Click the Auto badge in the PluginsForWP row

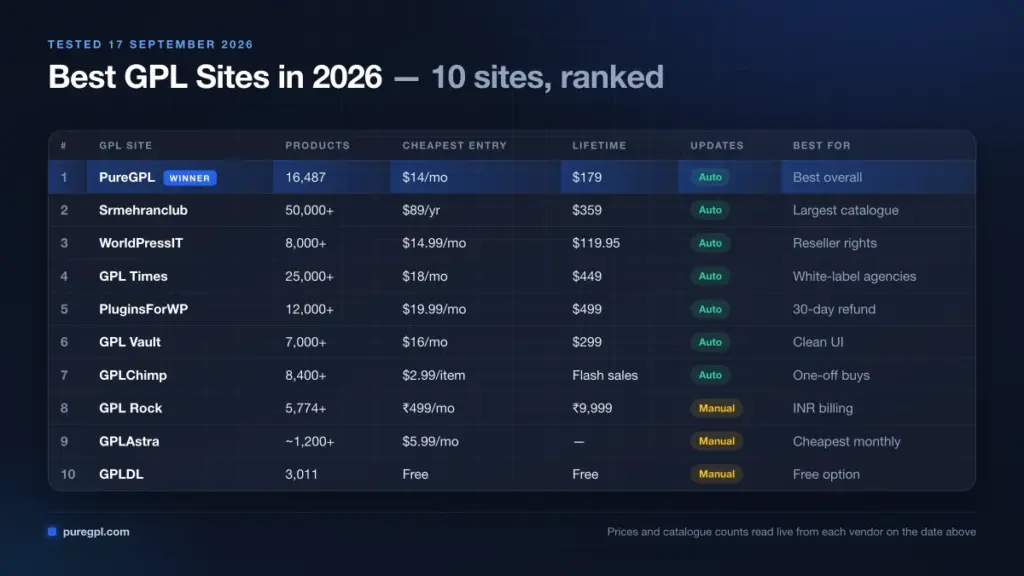point(710,309)
